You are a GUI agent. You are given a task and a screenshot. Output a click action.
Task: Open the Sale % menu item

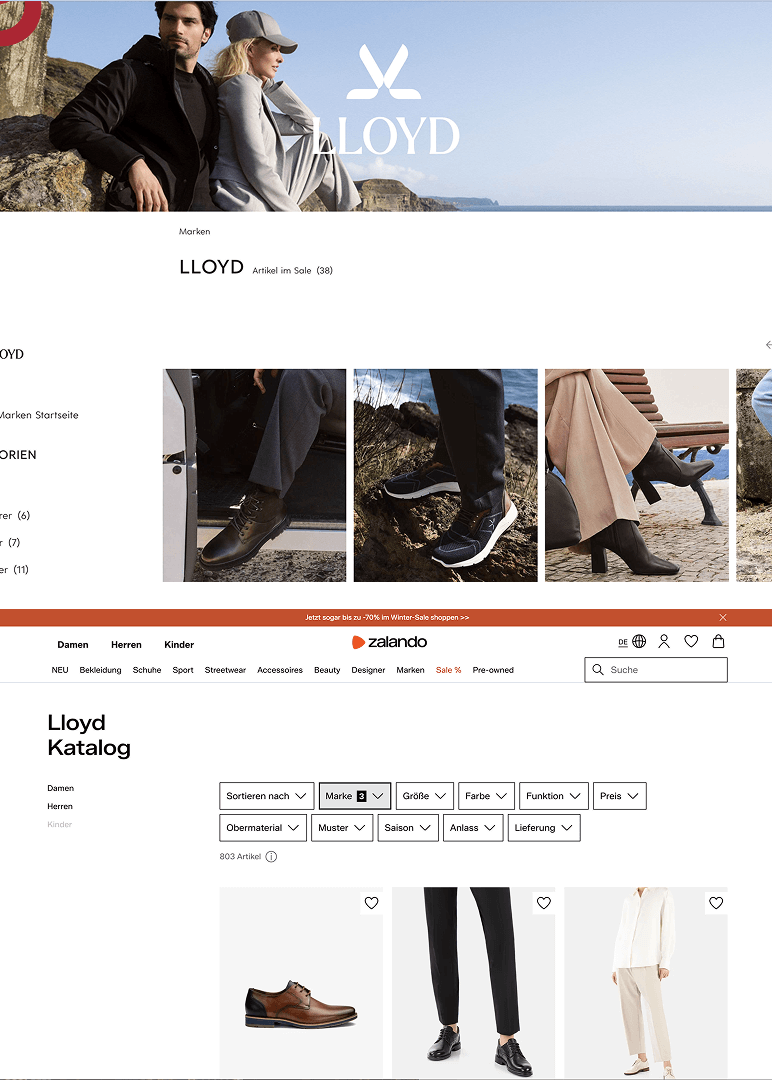pyautogui.click(x=448, y=670)
